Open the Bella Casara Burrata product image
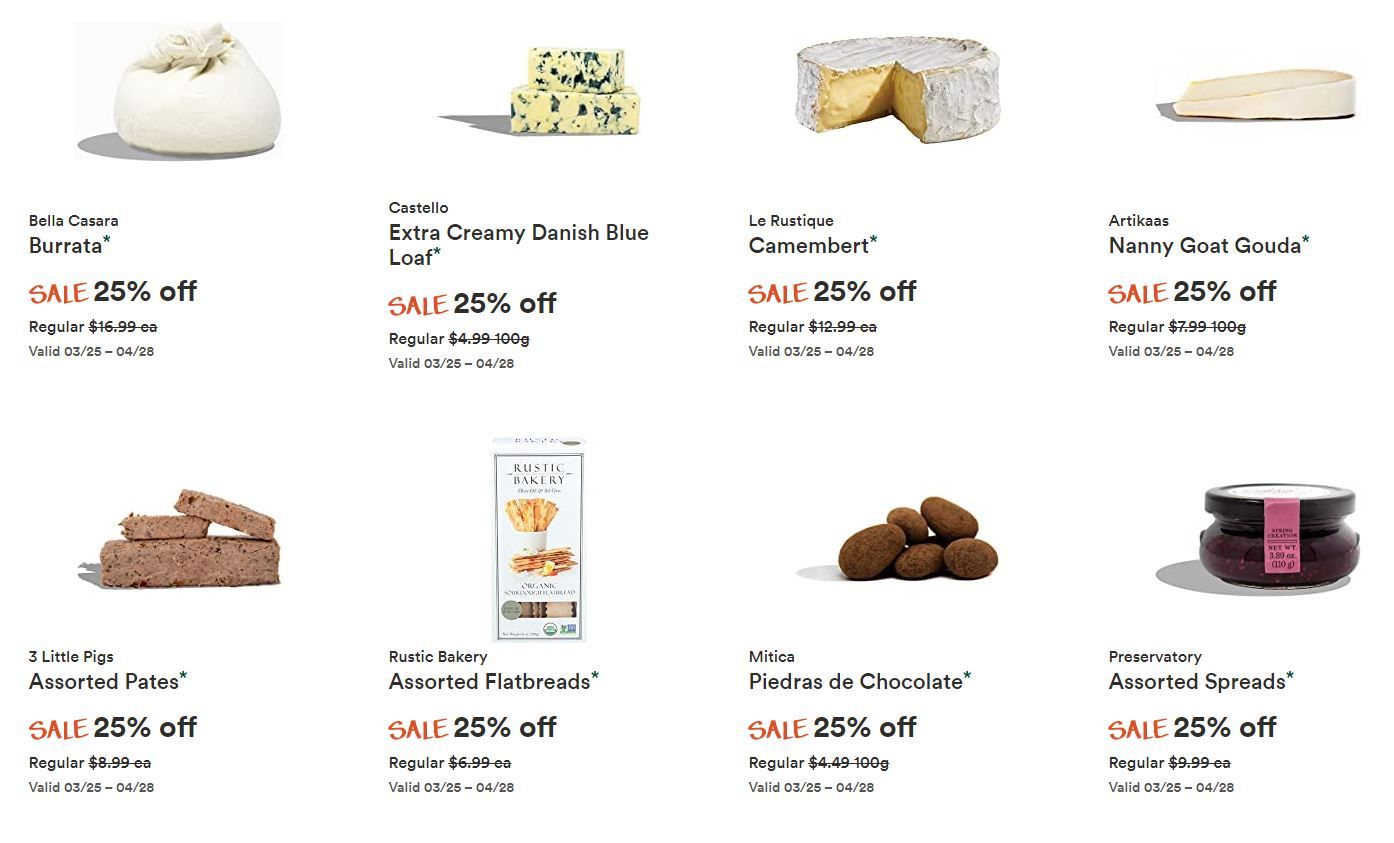Image resolution: width=1394 pixels, height=843 pixels. [180, 90]
